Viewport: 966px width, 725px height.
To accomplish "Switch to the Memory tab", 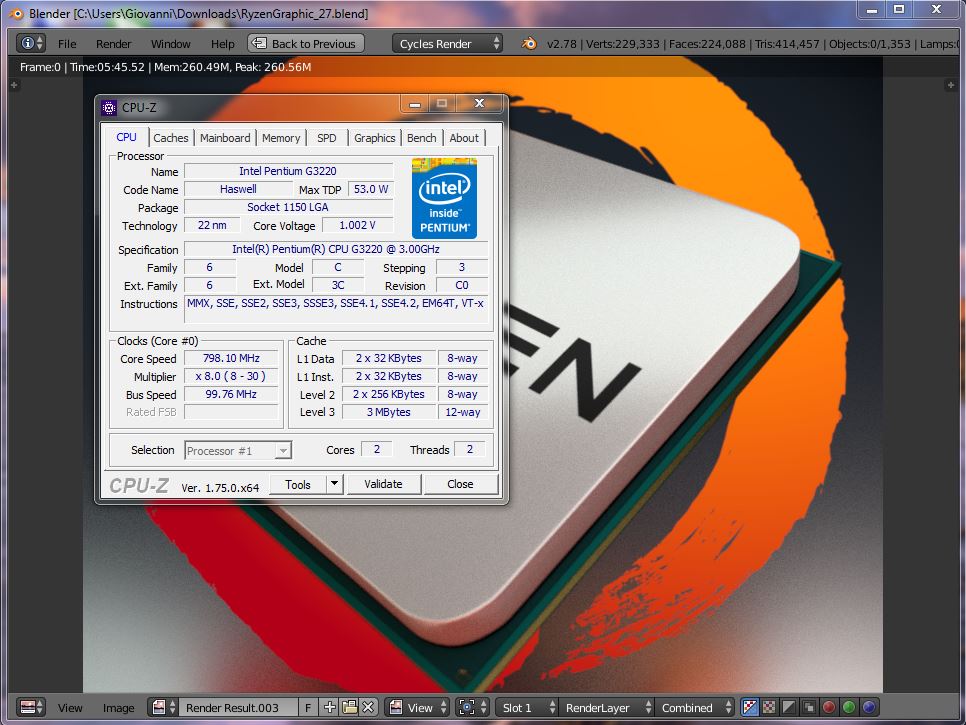I will [x=281, y=138].
